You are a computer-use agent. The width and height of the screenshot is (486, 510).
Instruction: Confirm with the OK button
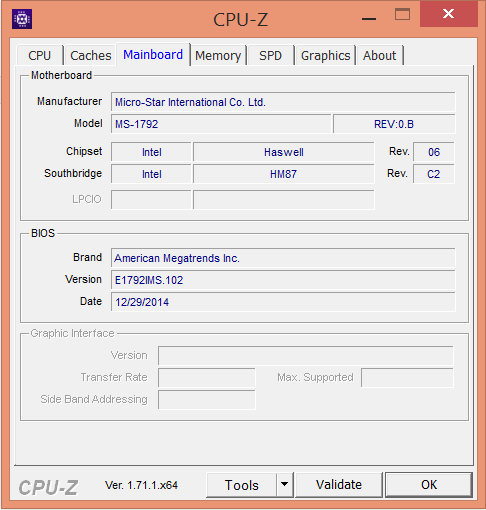(429, 485)
